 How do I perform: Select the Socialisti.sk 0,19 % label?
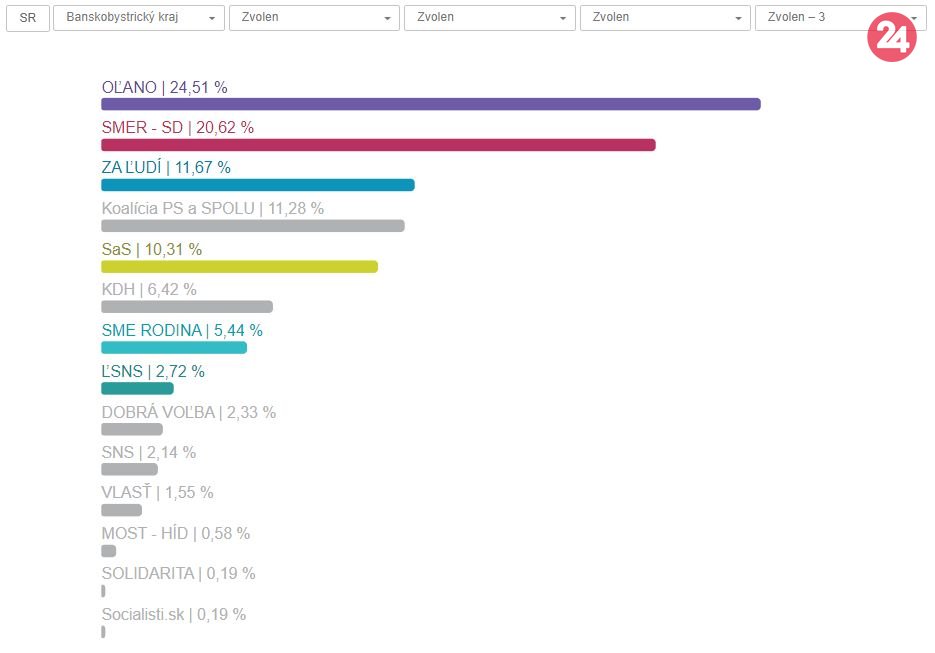click(x=173, y=615)
